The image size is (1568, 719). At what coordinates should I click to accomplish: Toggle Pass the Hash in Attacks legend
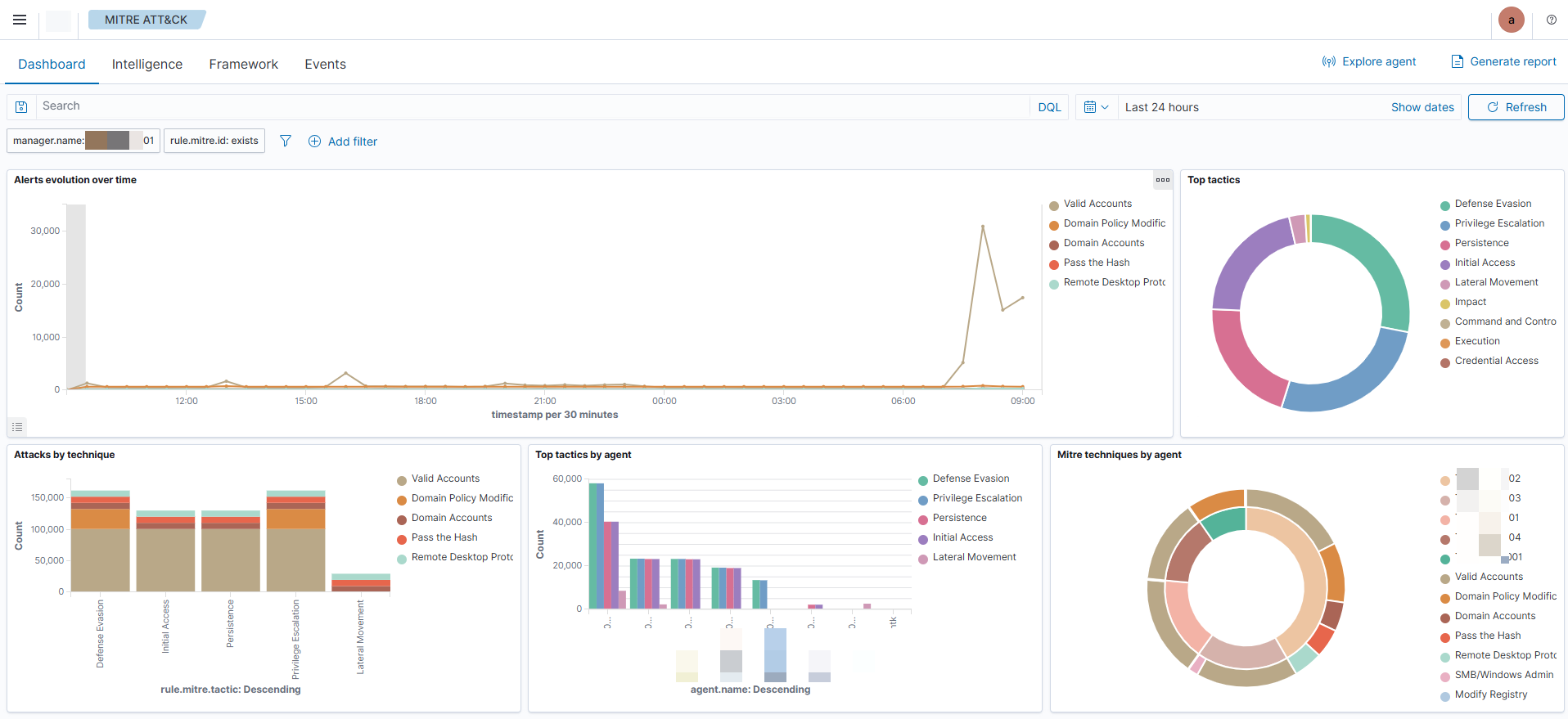pyautogui.click(x=444, y=537)
